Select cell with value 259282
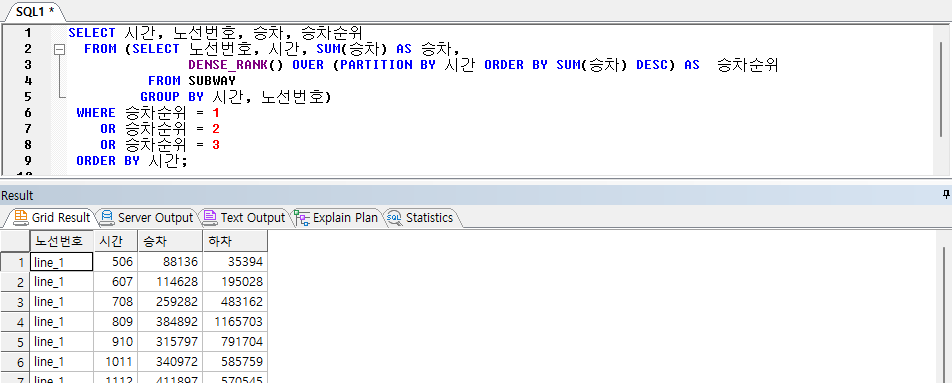 [x=170, y=302]
